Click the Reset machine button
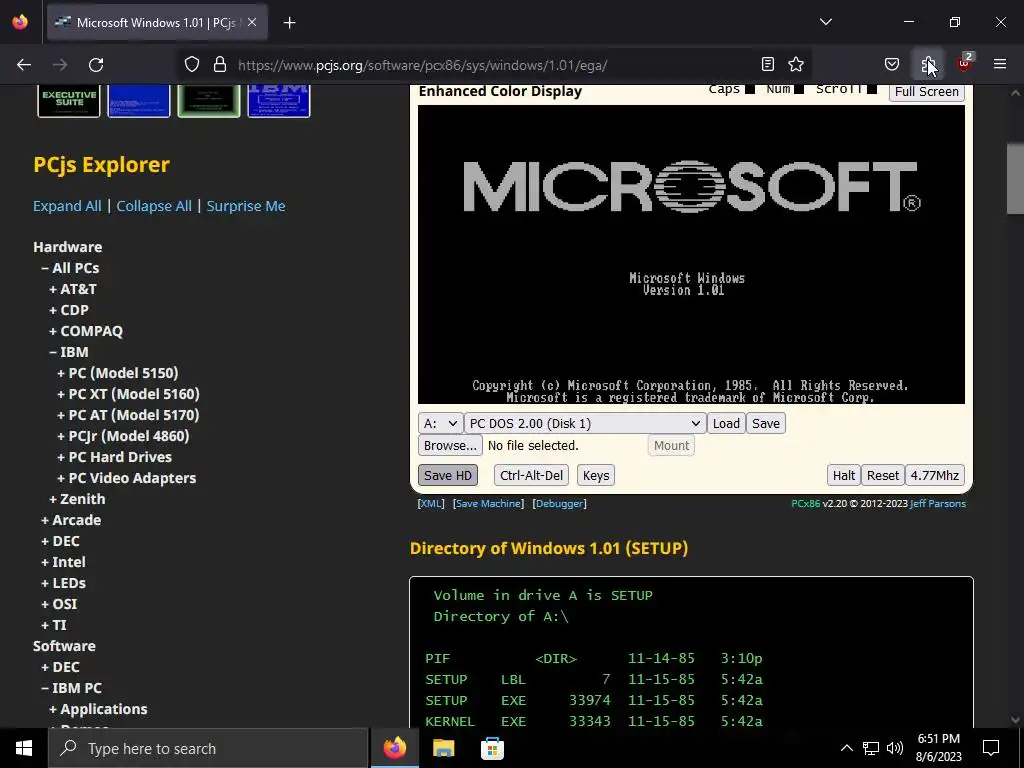Image resolution: width=1024 pixels, height=768 pixels. pos(883,475)
